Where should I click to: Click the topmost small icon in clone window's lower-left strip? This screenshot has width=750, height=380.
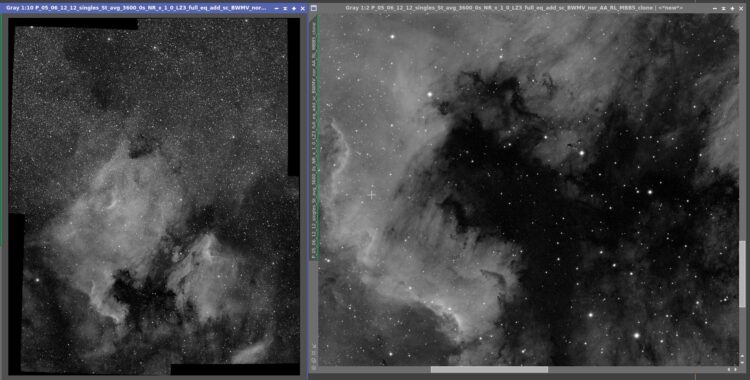click(x=314, y=346)
